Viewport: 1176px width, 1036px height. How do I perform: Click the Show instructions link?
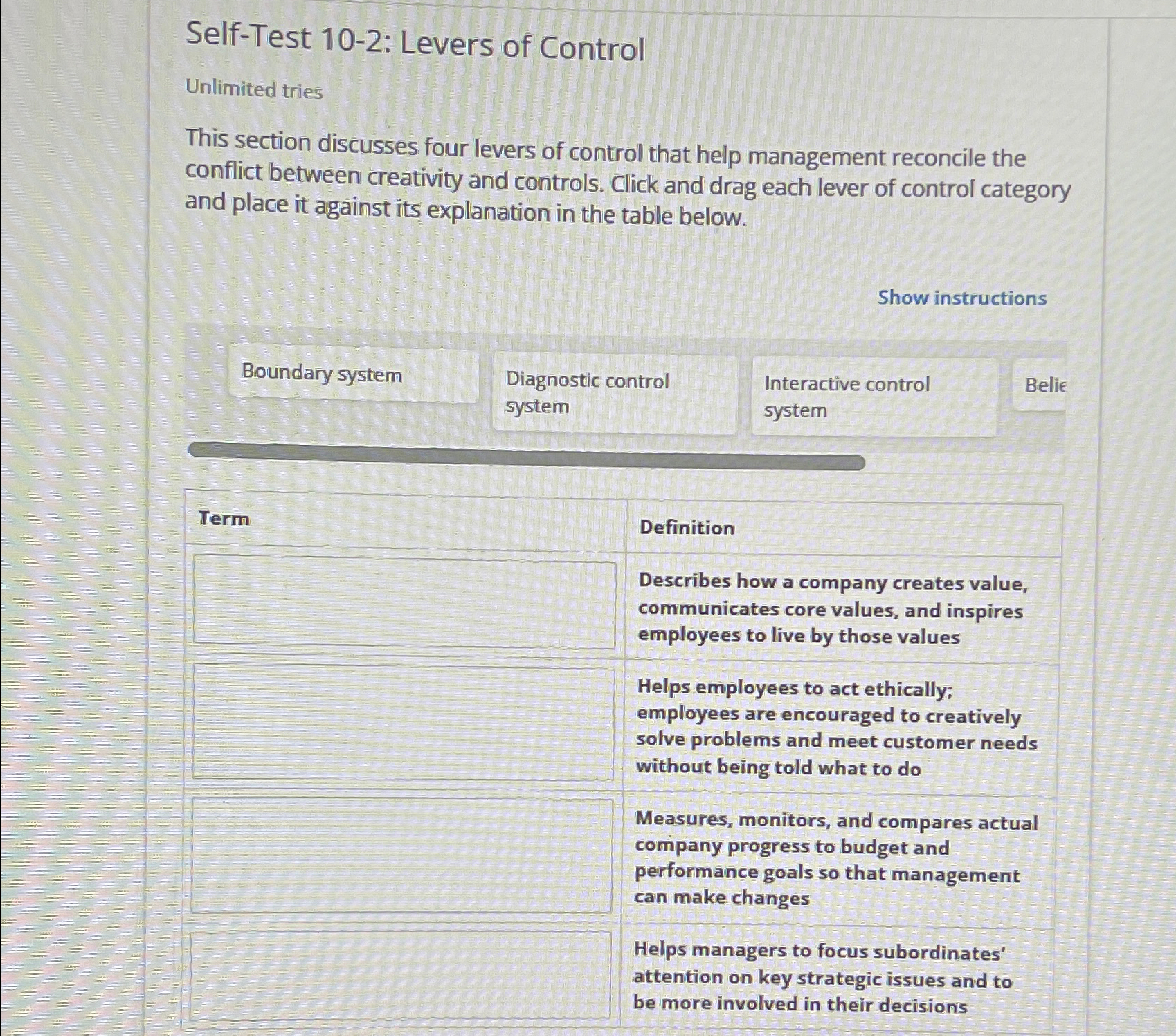pyautogui.click(x=961, y=298)
